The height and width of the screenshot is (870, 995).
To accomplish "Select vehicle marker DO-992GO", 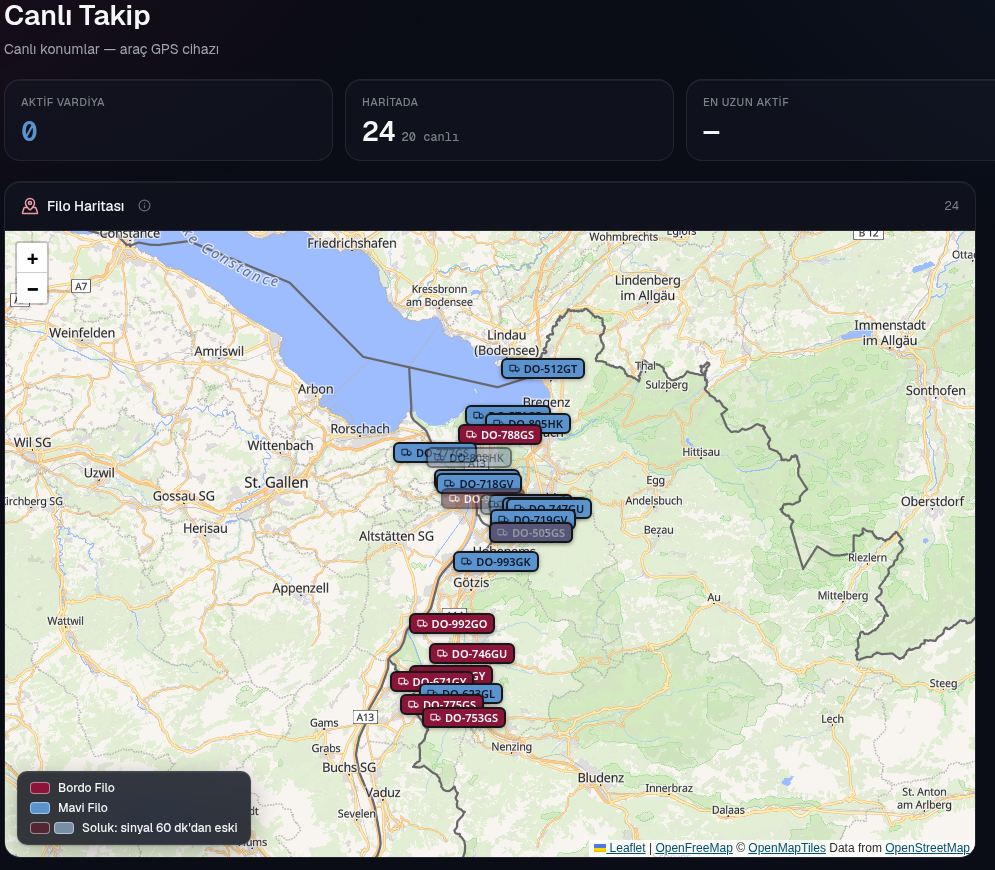I will click(452, 624).
